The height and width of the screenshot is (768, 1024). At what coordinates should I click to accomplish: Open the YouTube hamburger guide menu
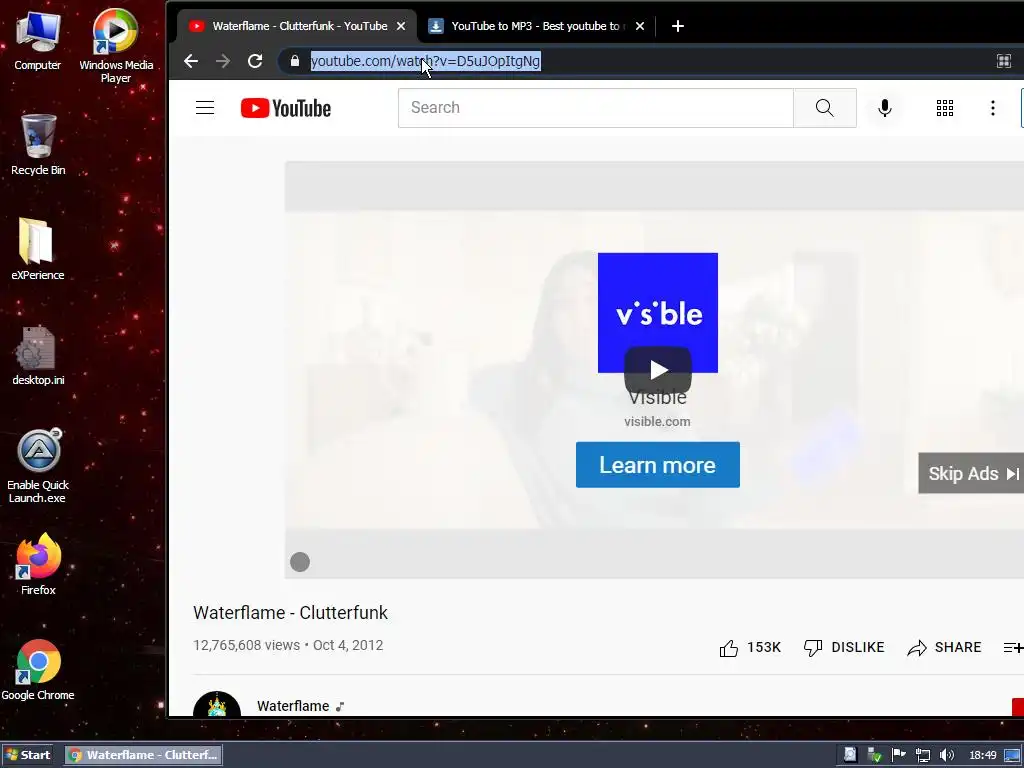pos(205,108)
